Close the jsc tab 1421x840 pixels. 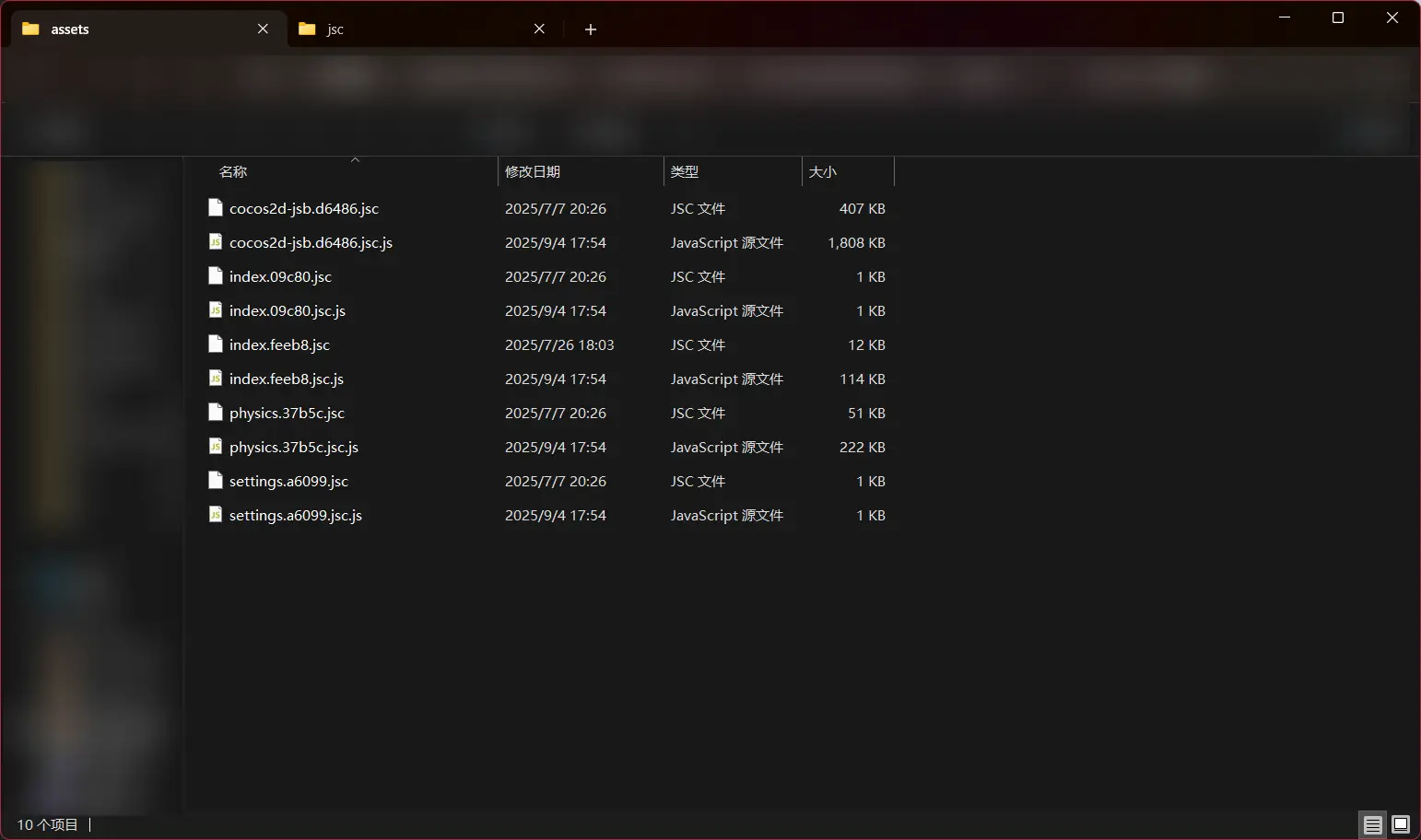click(x=539, y=29)
